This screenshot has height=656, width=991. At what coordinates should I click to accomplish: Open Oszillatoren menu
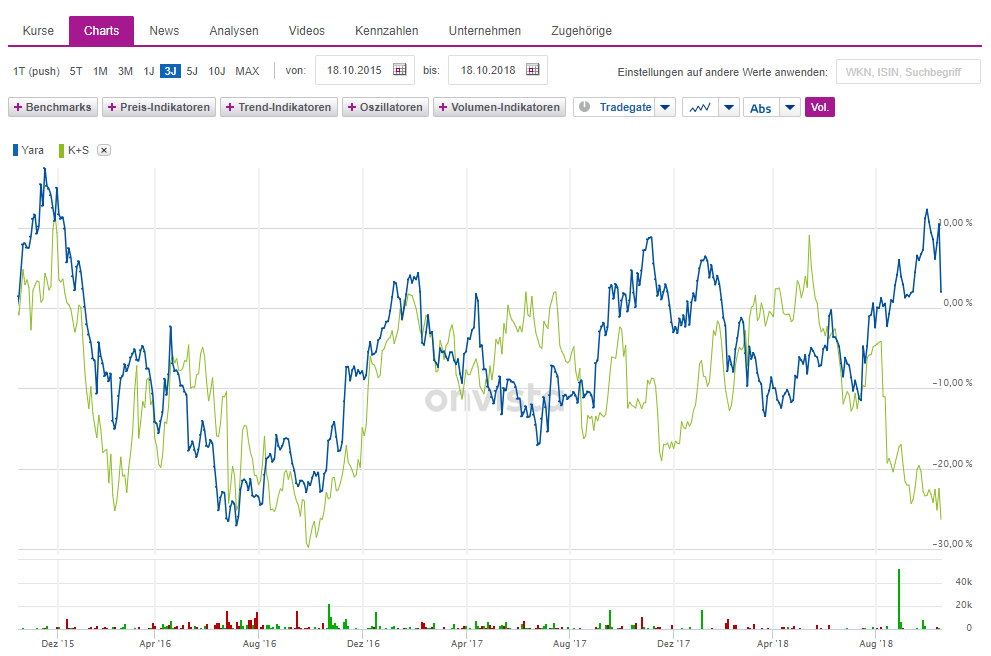[386, 107]
